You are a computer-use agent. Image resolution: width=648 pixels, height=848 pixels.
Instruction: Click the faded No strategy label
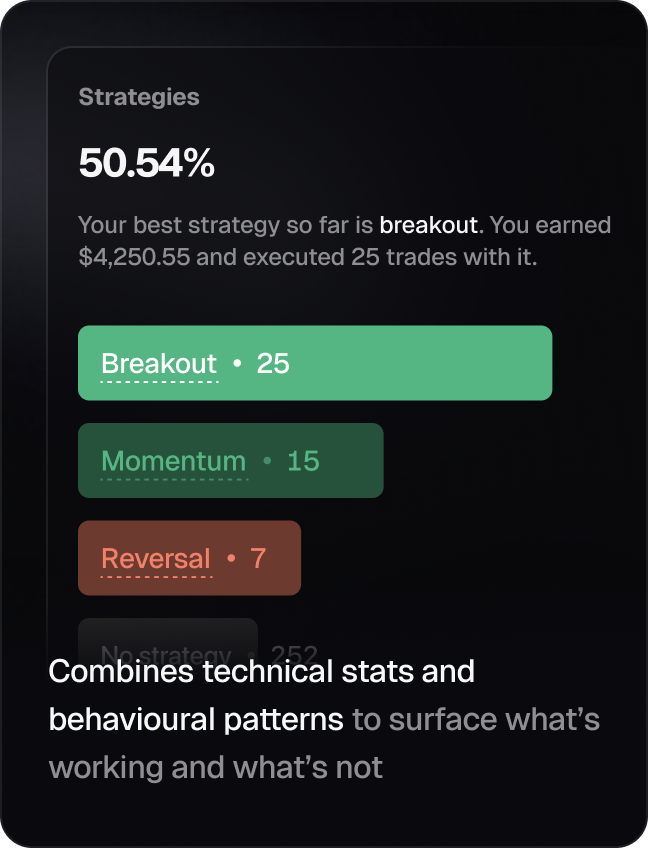[x=166, y=655]
